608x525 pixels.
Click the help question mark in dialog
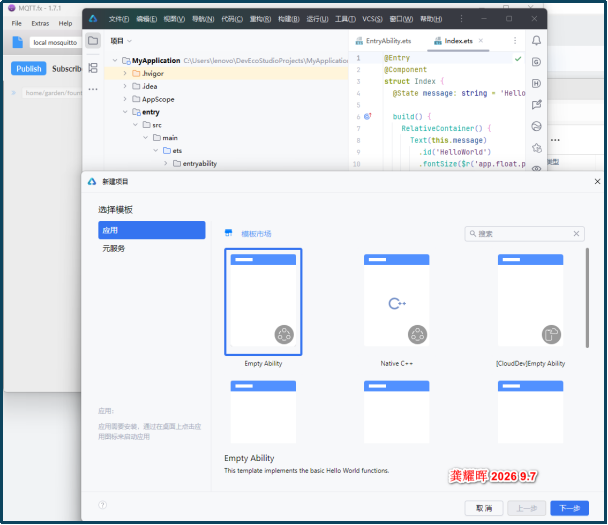pyautogui.click(x=102, y=505)
